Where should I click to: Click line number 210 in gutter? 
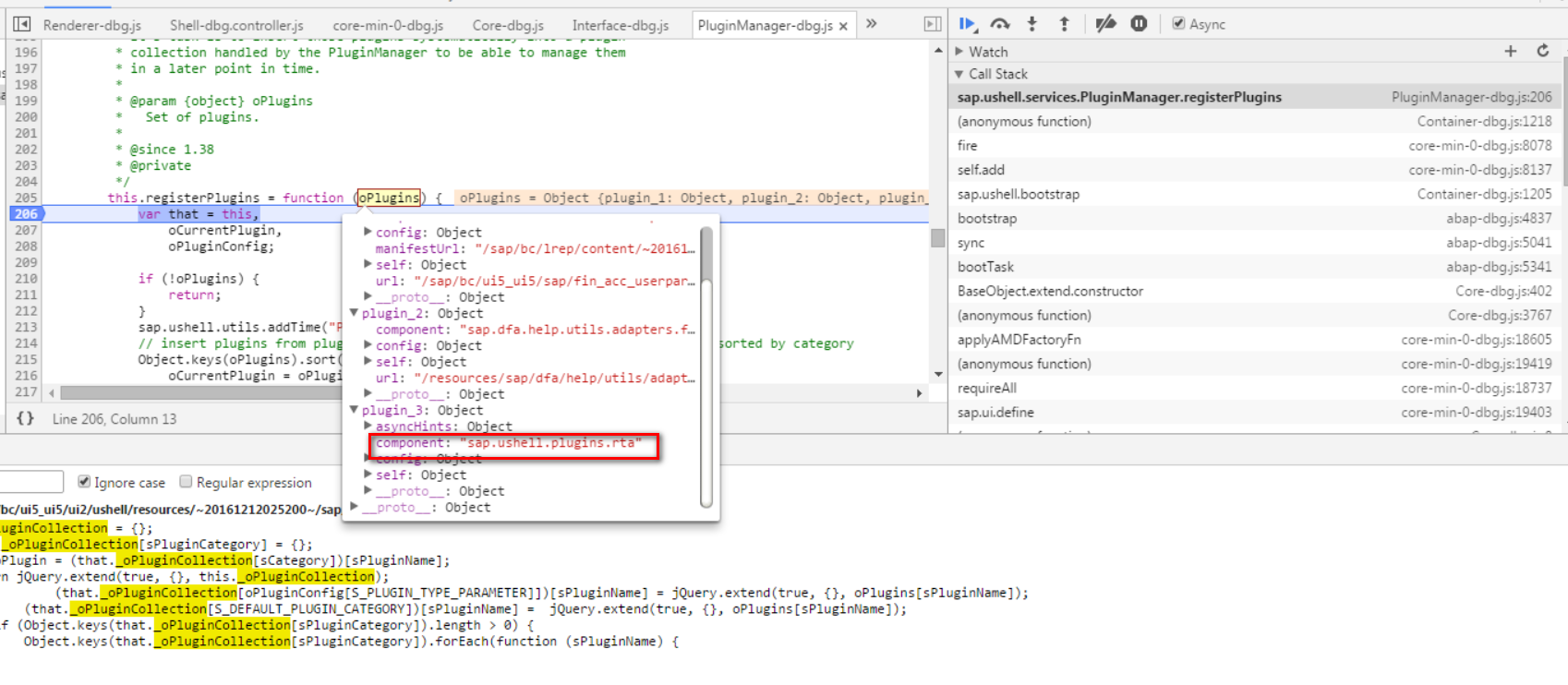(26, 278)
